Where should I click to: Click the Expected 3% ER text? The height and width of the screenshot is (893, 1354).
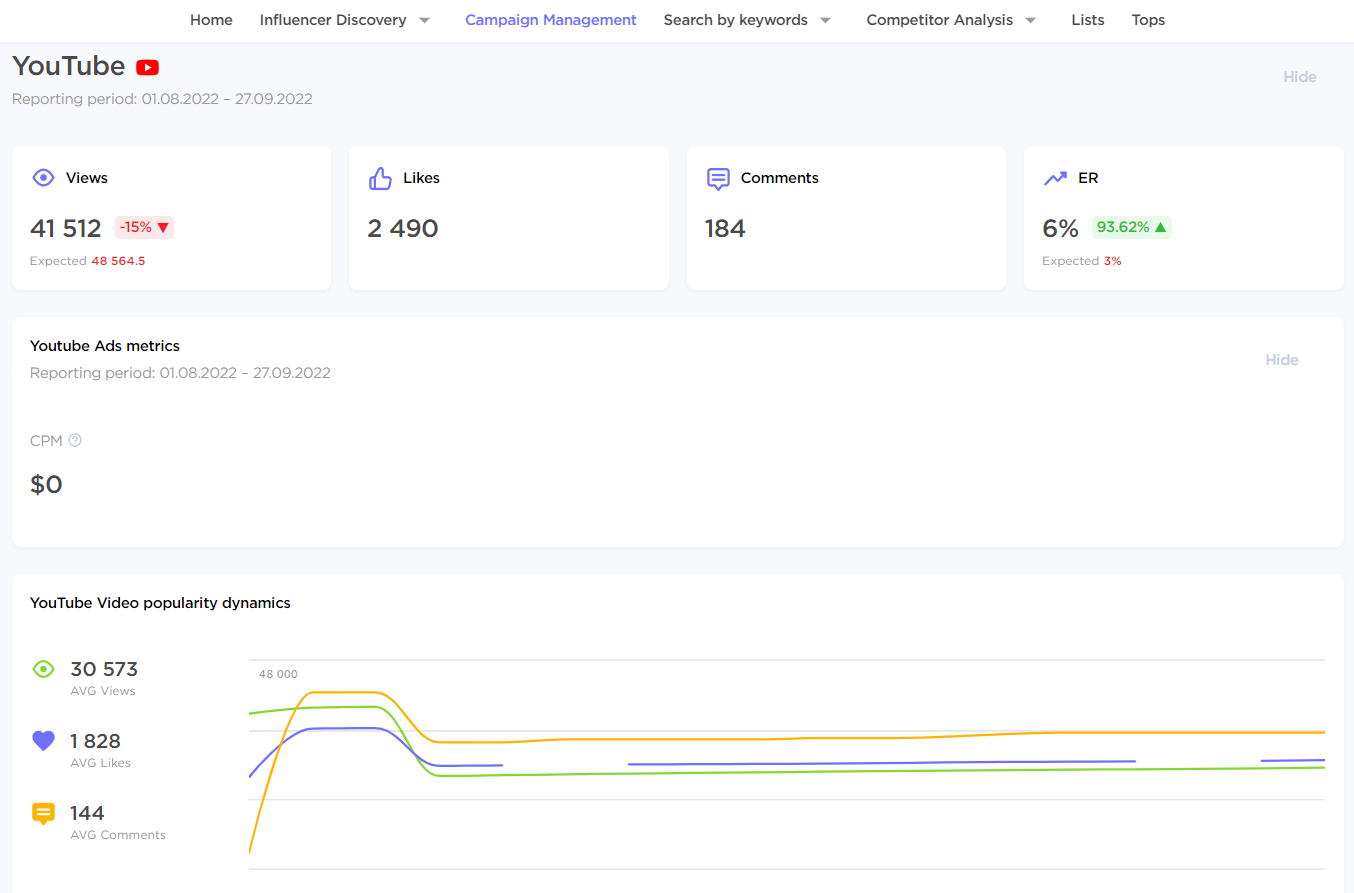1082,261
